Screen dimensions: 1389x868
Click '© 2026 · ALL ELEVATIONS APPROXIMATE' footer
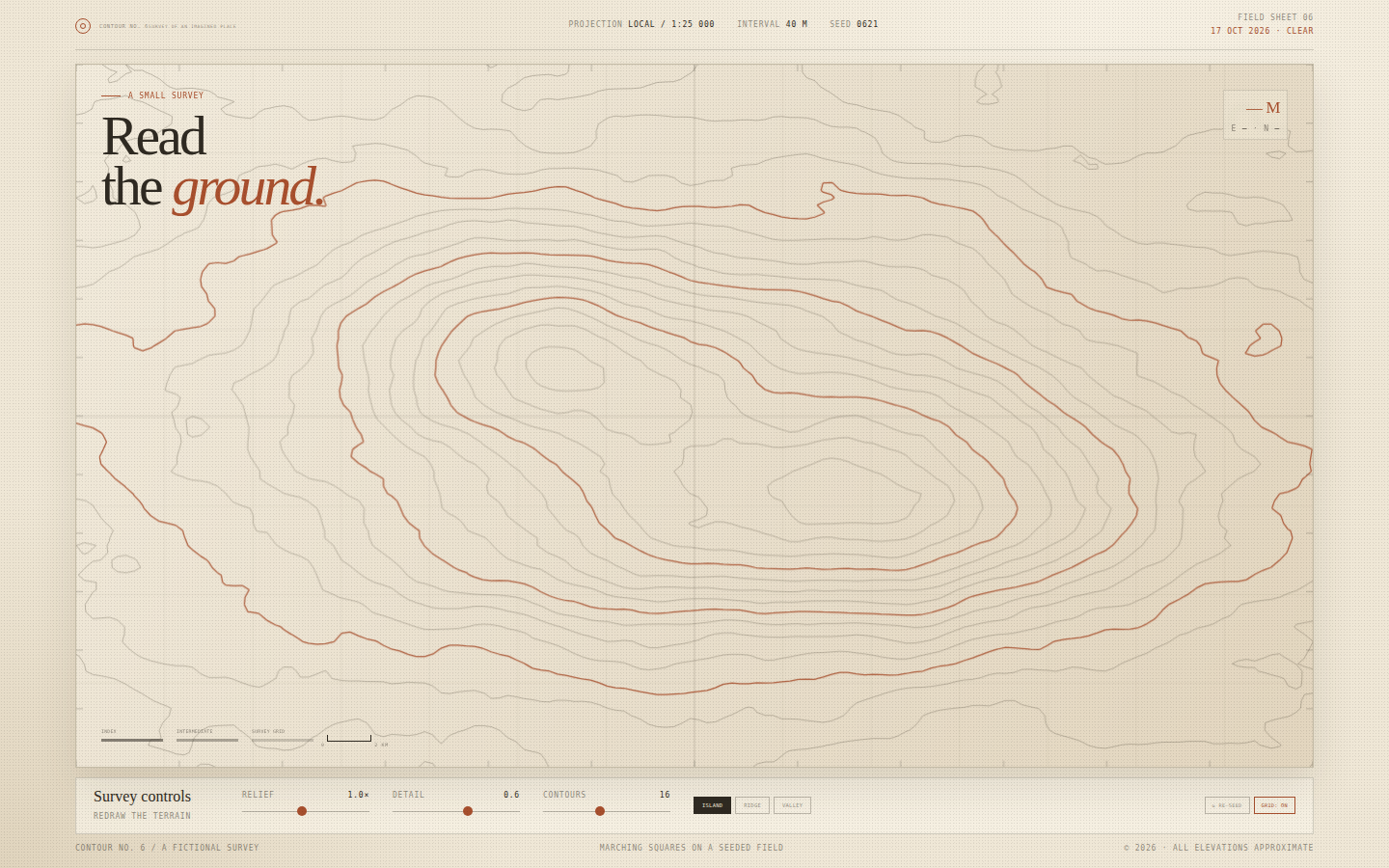(1218, 848)
